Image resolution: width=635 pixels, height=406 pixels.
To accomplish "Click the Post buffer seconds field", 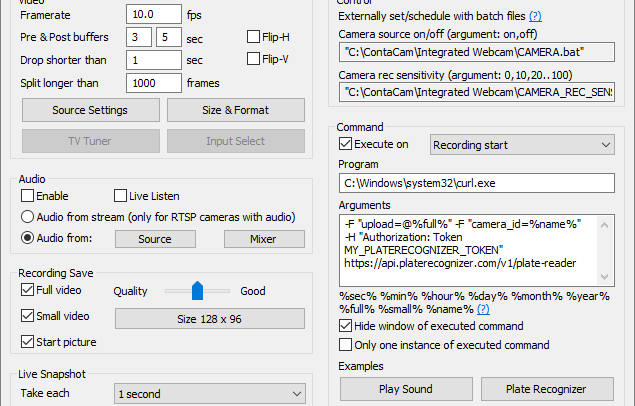I will pyautogui.click(x=168, y=37).
